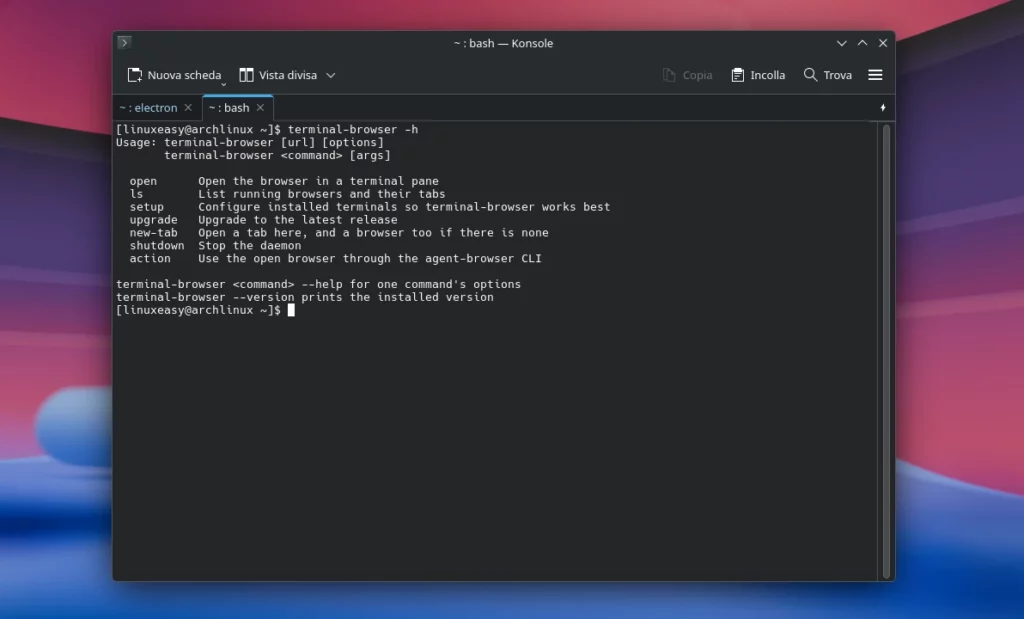
Task: Expand the Nuova scheda dropdown arrow
Action: (x=223, y=84)
